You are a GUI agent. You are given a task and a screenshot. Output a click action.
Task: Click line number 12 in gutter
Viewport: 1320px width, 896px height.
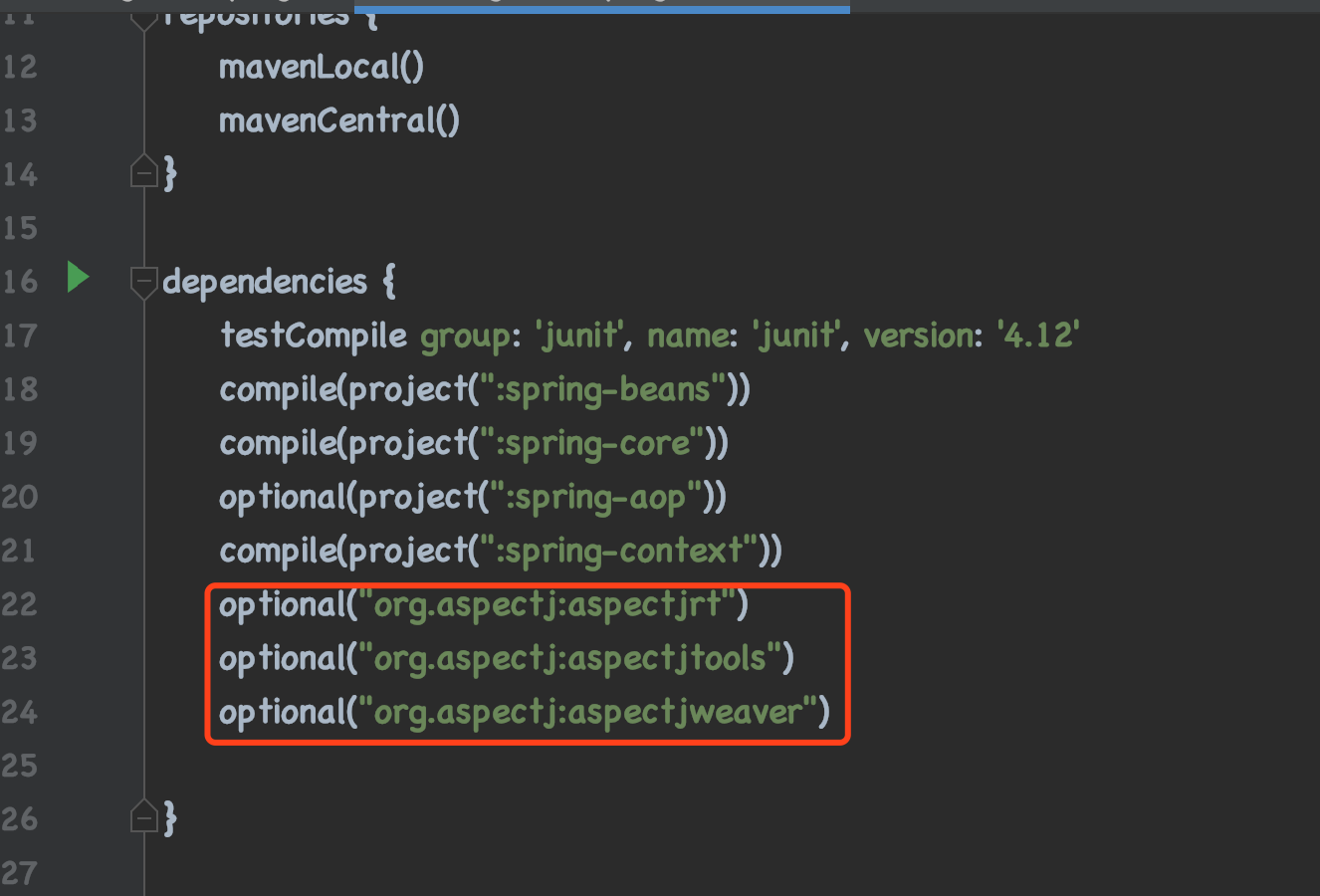20,67
